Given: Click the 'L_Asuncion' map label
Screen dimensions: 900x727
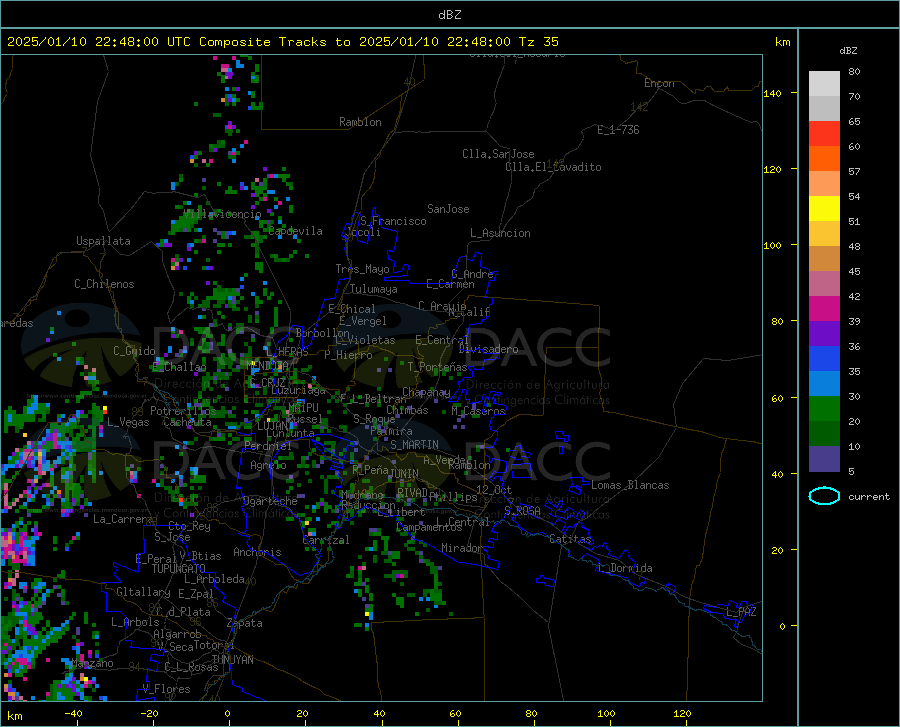Looking at the screenshot, I should click(500, 233).
